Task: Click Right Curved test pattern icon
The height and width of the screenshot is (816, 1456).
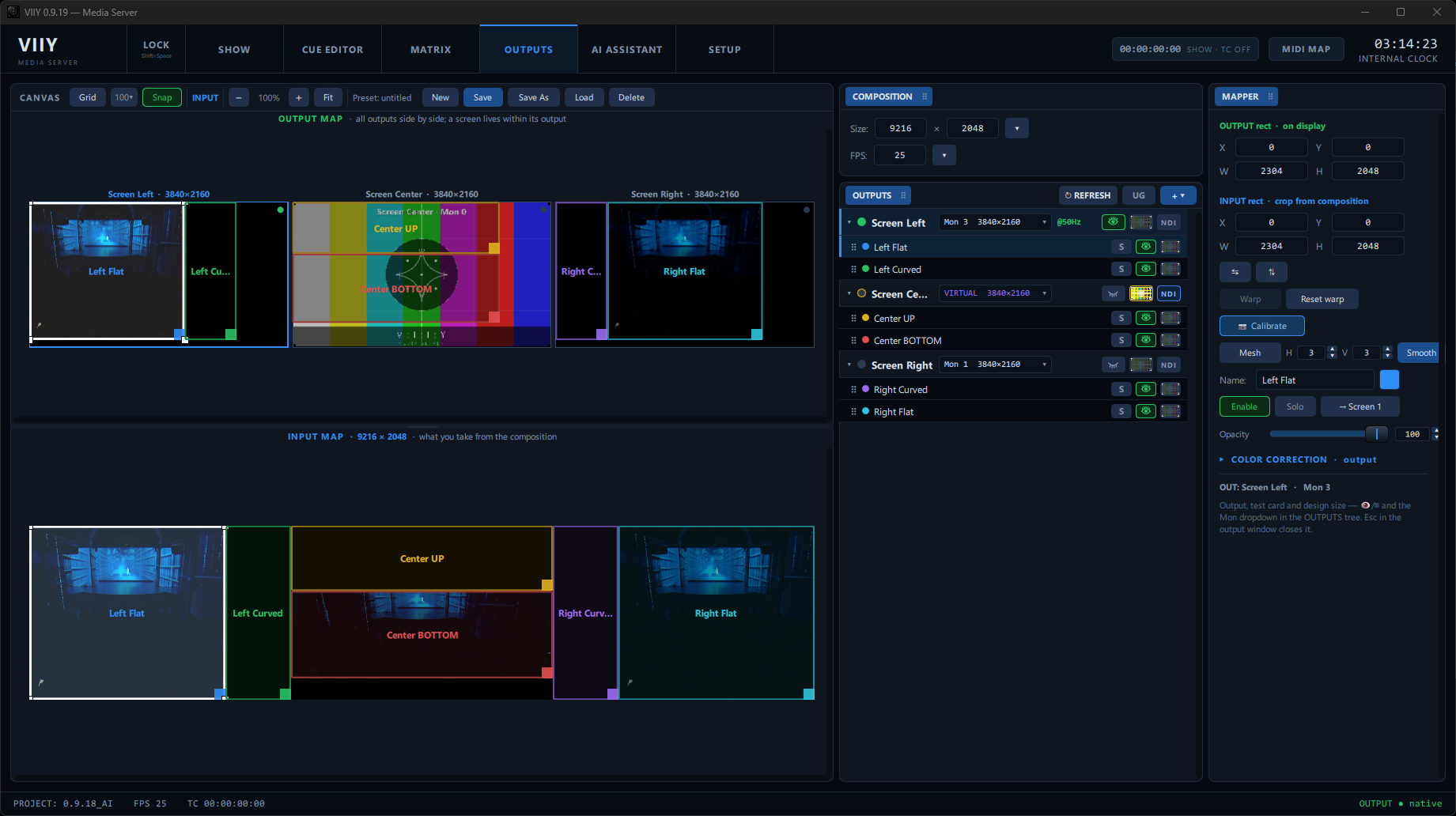Action: (1170, 389)
